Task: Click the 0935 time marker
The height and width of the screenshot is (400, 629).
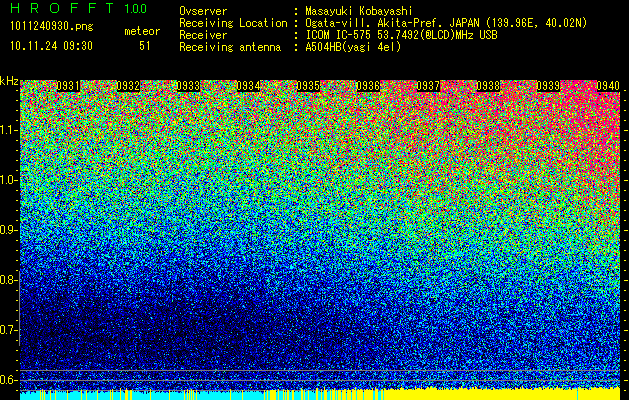Action: [308, 86]
